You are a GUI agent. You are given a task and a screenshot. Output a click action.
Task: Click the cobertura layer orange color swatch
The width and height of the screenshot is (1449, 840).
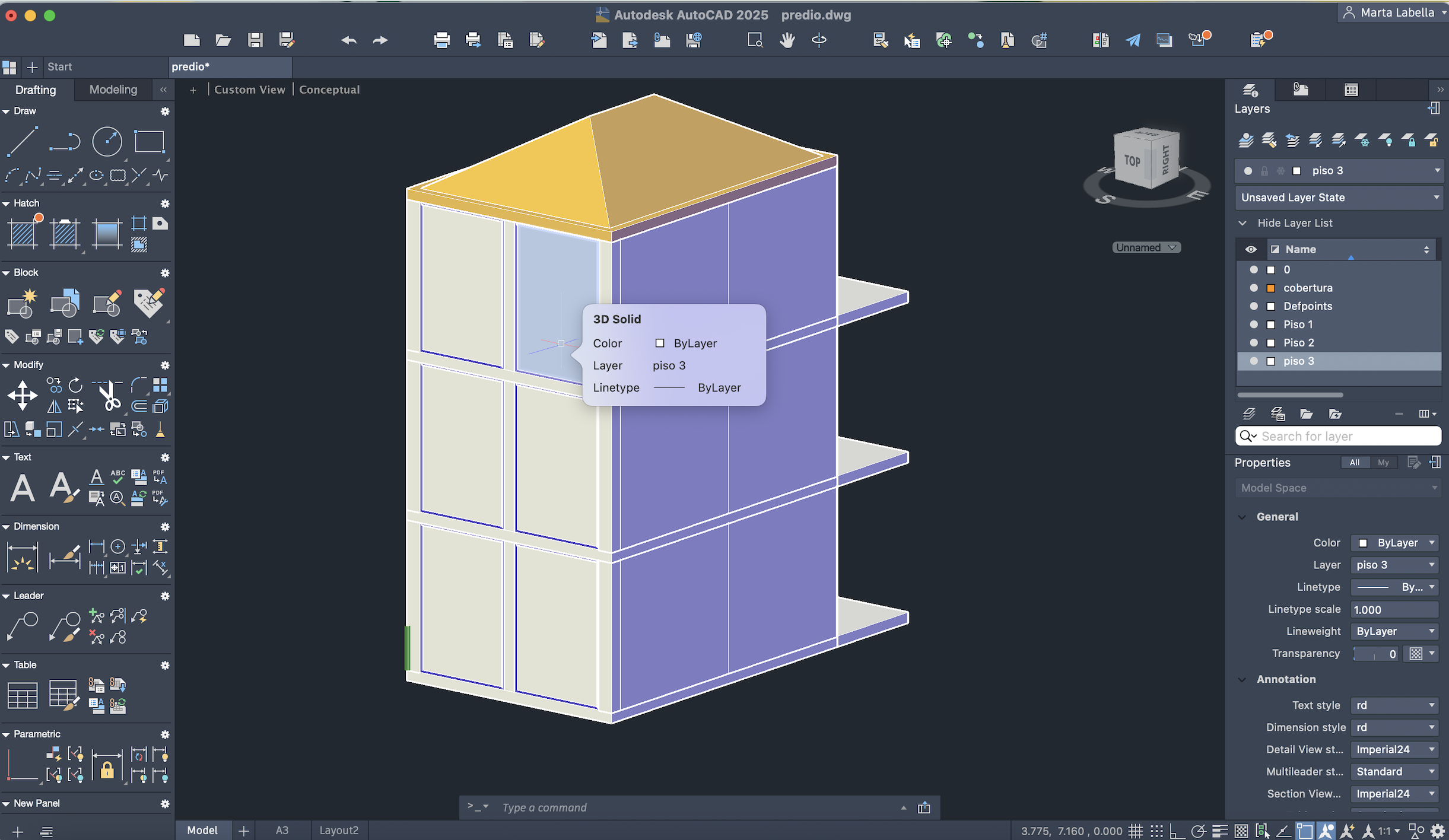[1271, 288]
